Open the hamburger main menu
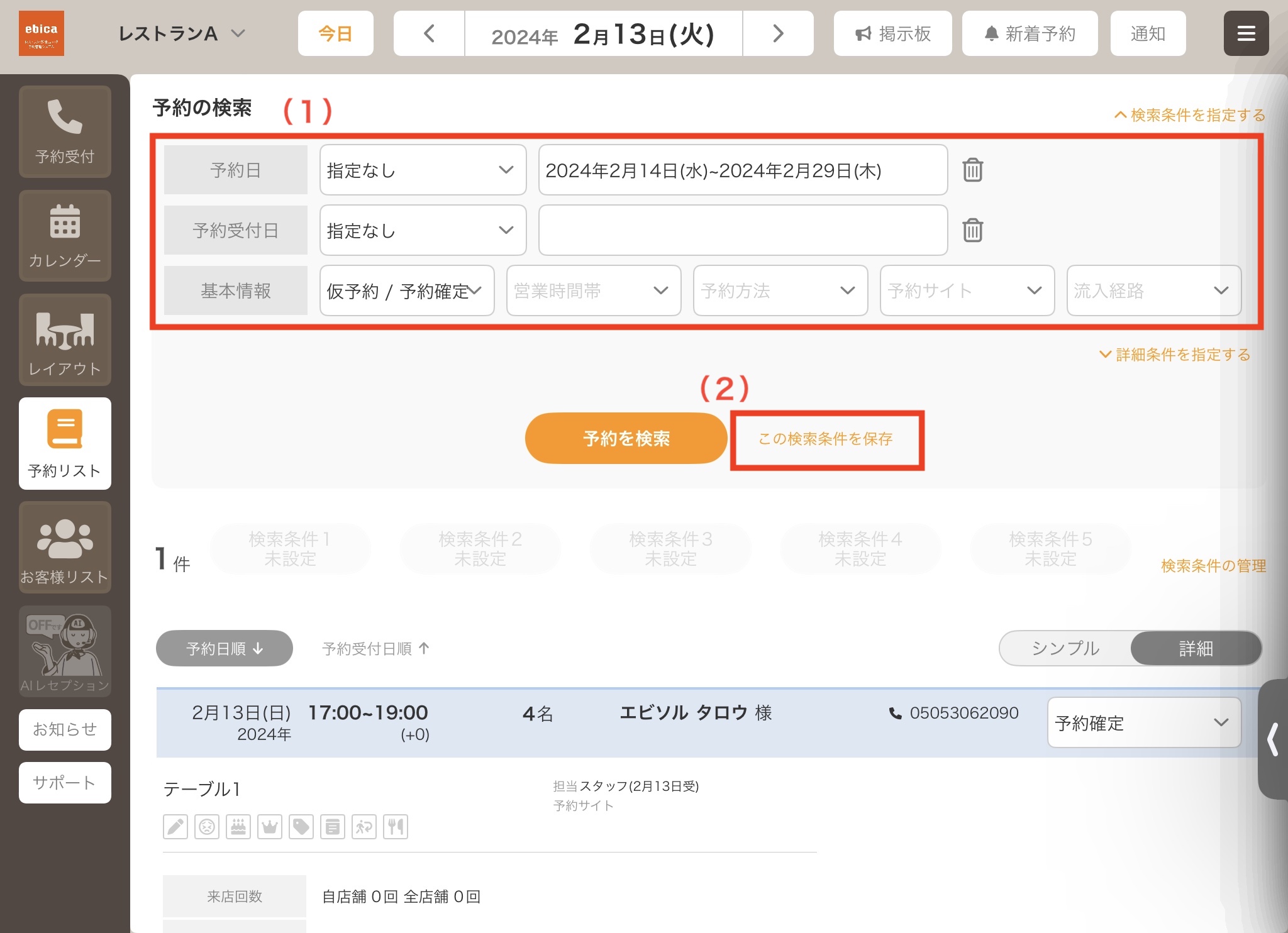The height and width of the screenshot is (933, 1288). (1246, 33)
